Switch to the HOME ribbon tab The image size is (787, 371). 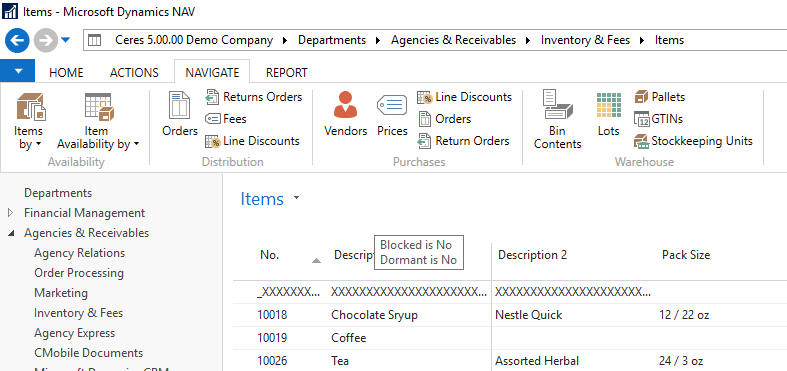tap(66, 73)
